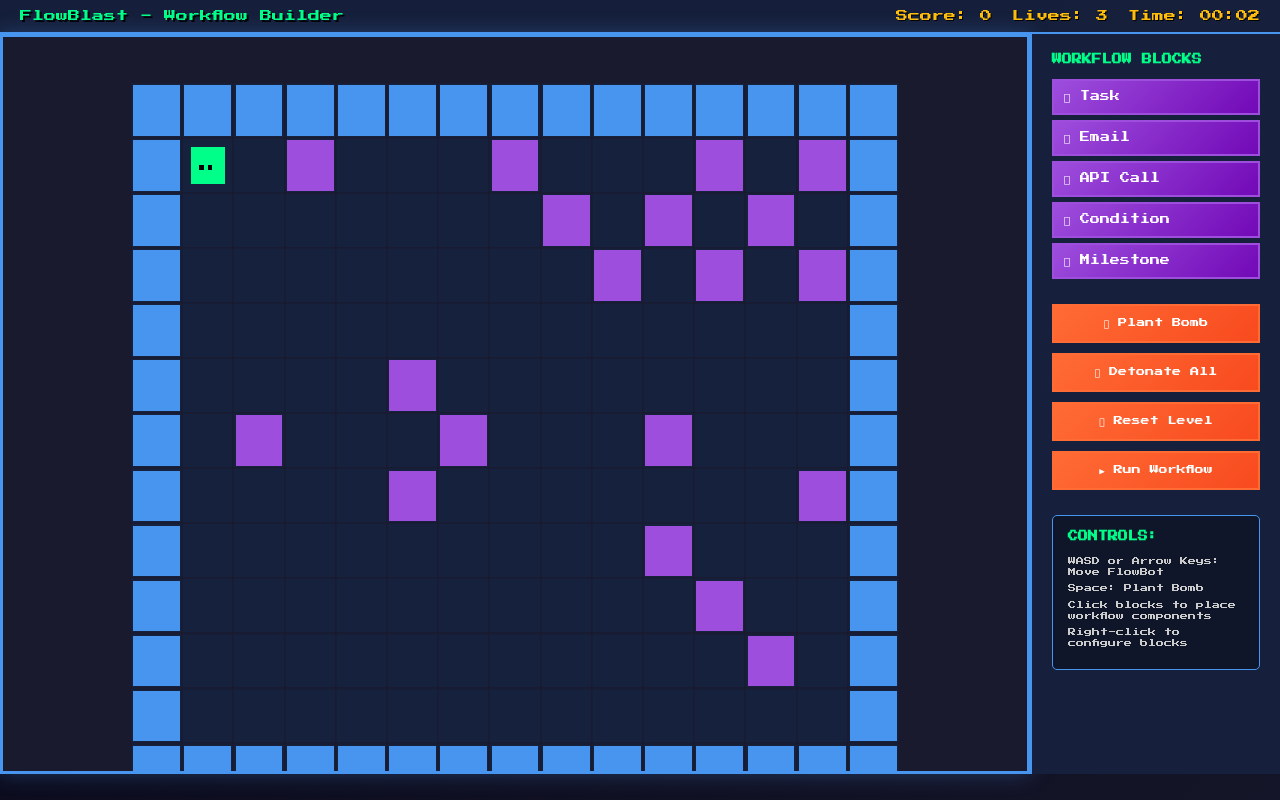Click the purple block right of FlowBot
1280x800 pixels.
tap(310, 166)
